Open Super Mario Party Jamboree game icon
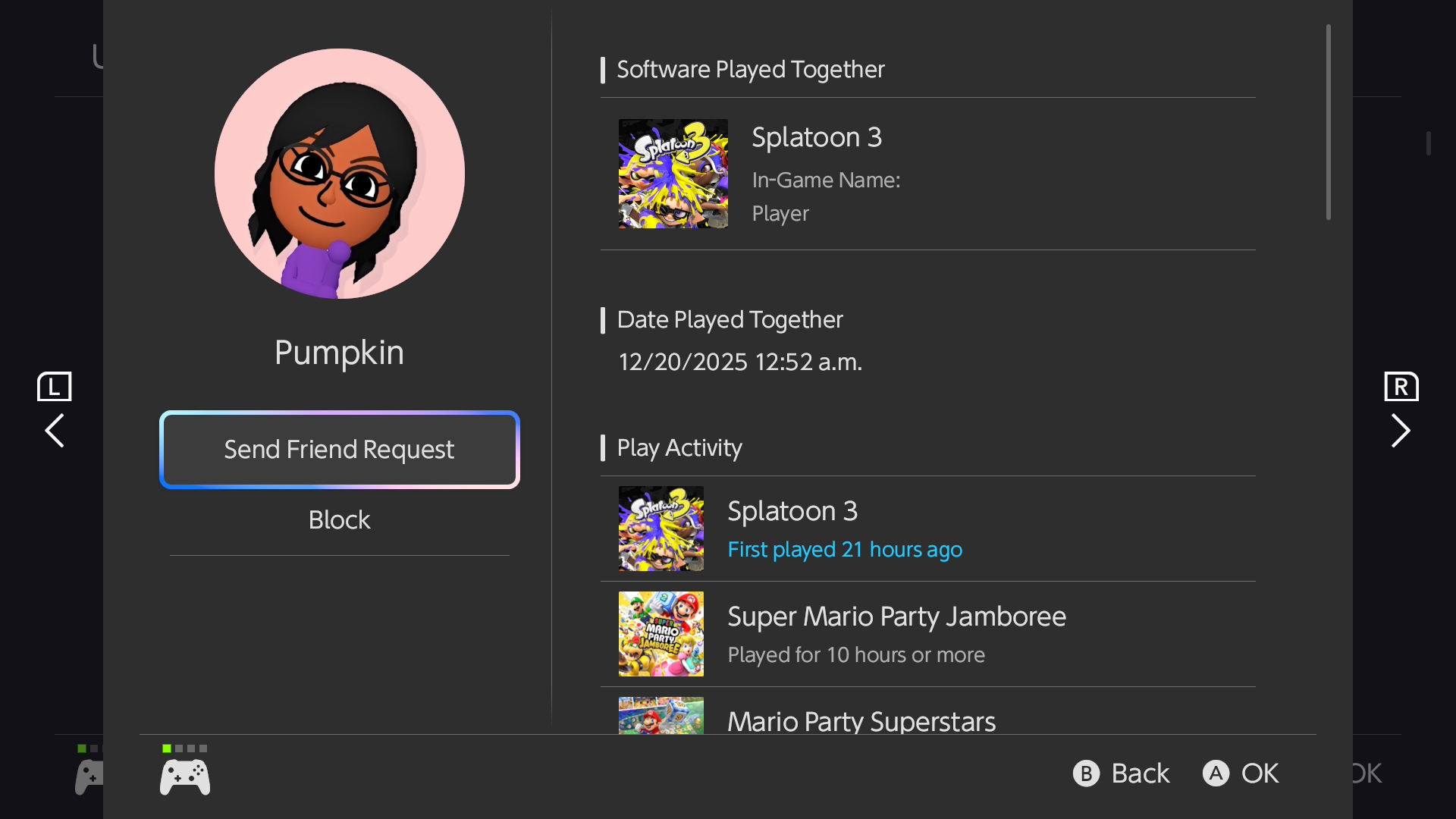The width and height of the screenshot is (1456, 819). coord(661,634)
